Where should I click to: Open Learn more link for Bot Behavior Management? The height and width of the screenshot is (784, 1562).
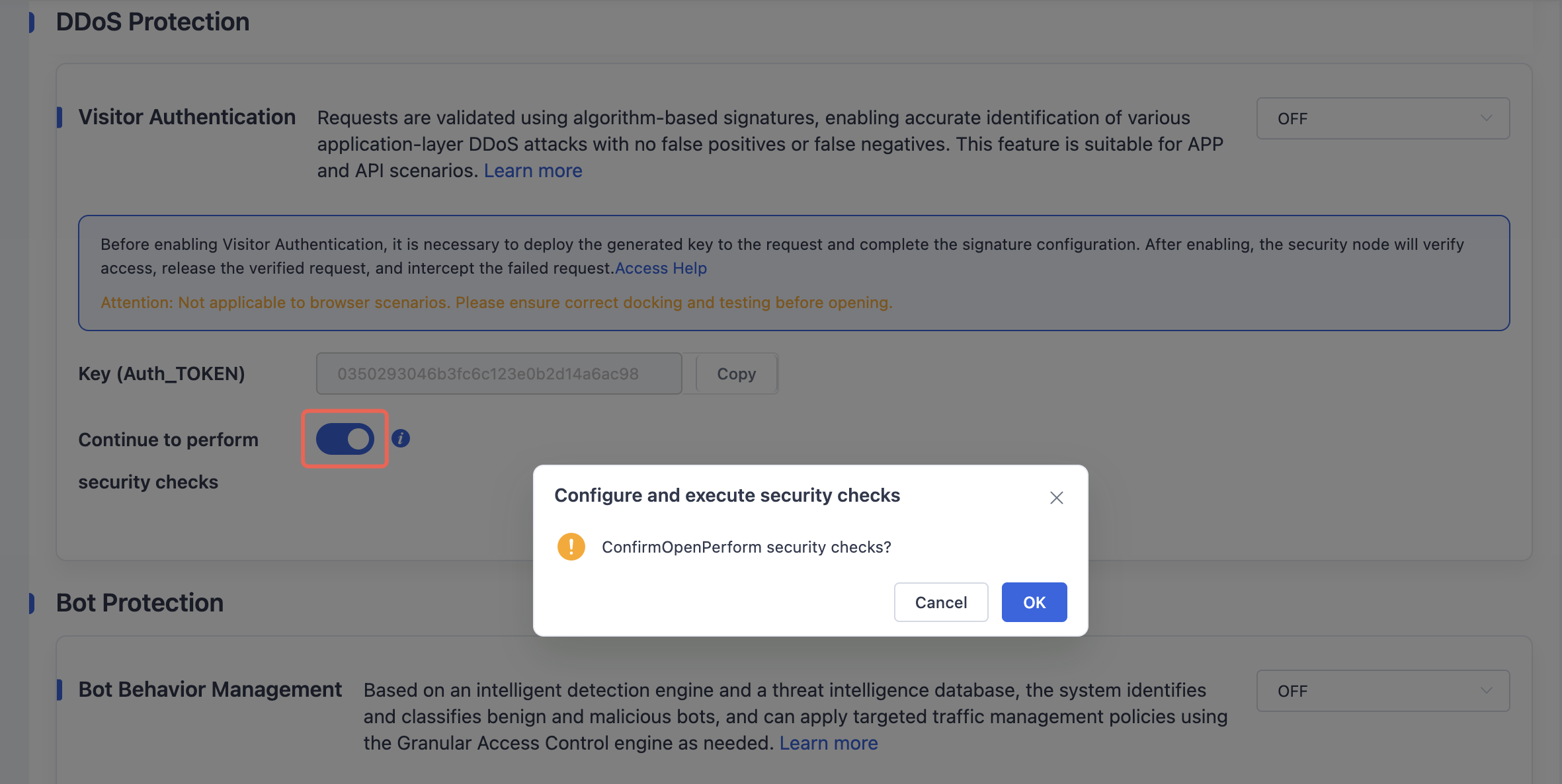829,743
